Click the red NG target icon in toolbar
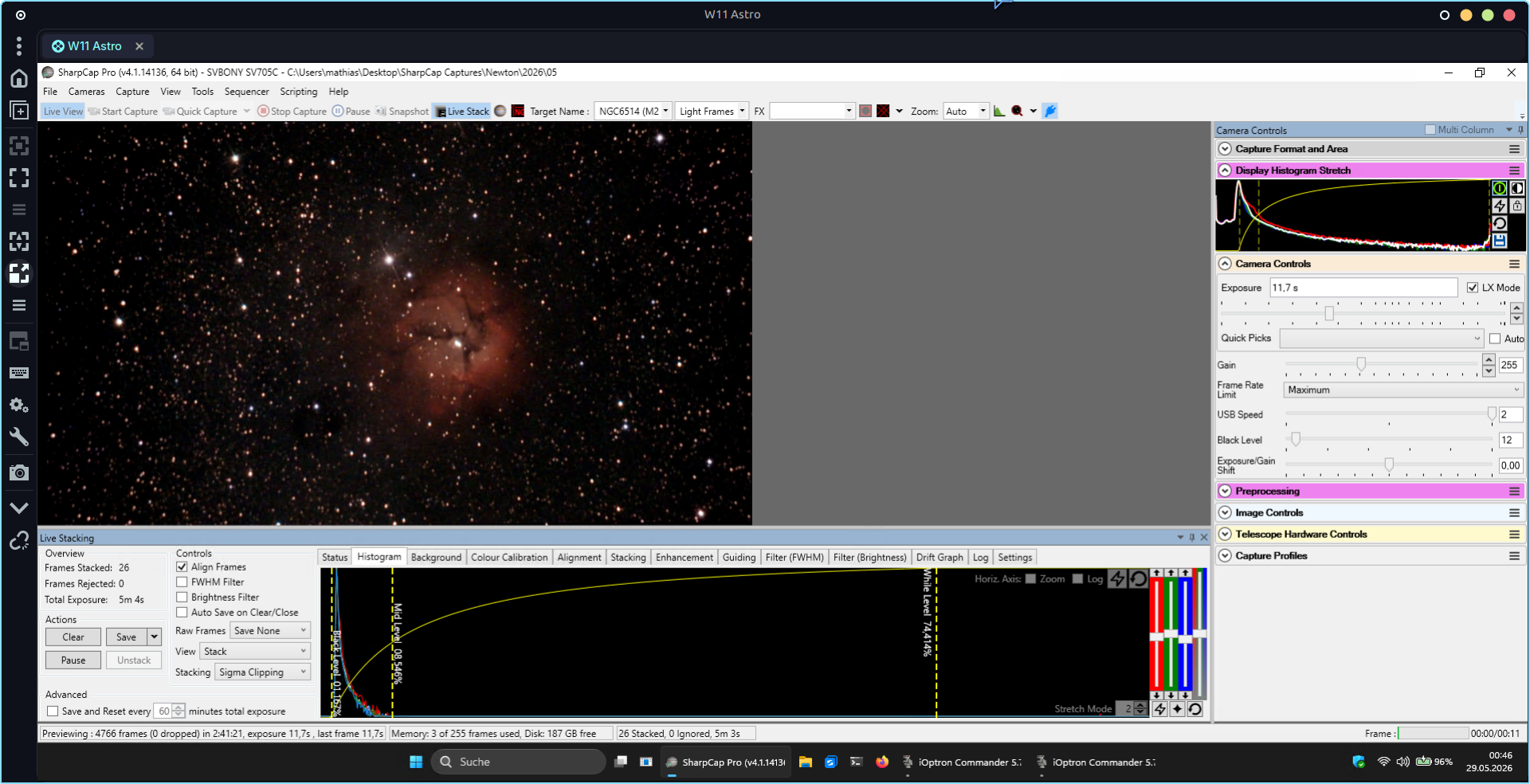The width and height of the screenshot is (1530, 784). [x=518, y=111]
